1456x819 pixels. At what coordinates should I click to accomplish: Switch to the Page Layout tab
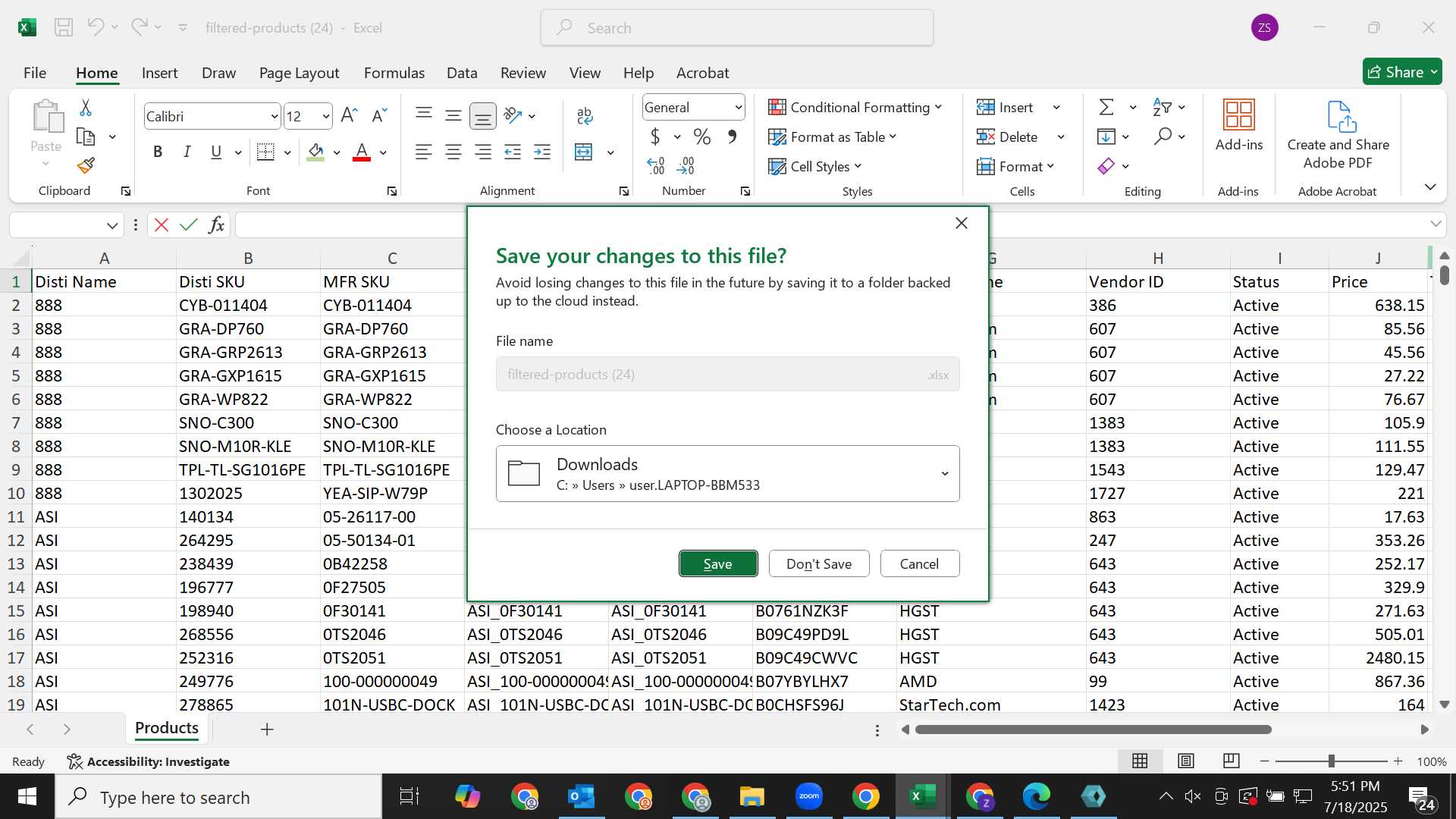pyautogui.click(x=299, y=73)
